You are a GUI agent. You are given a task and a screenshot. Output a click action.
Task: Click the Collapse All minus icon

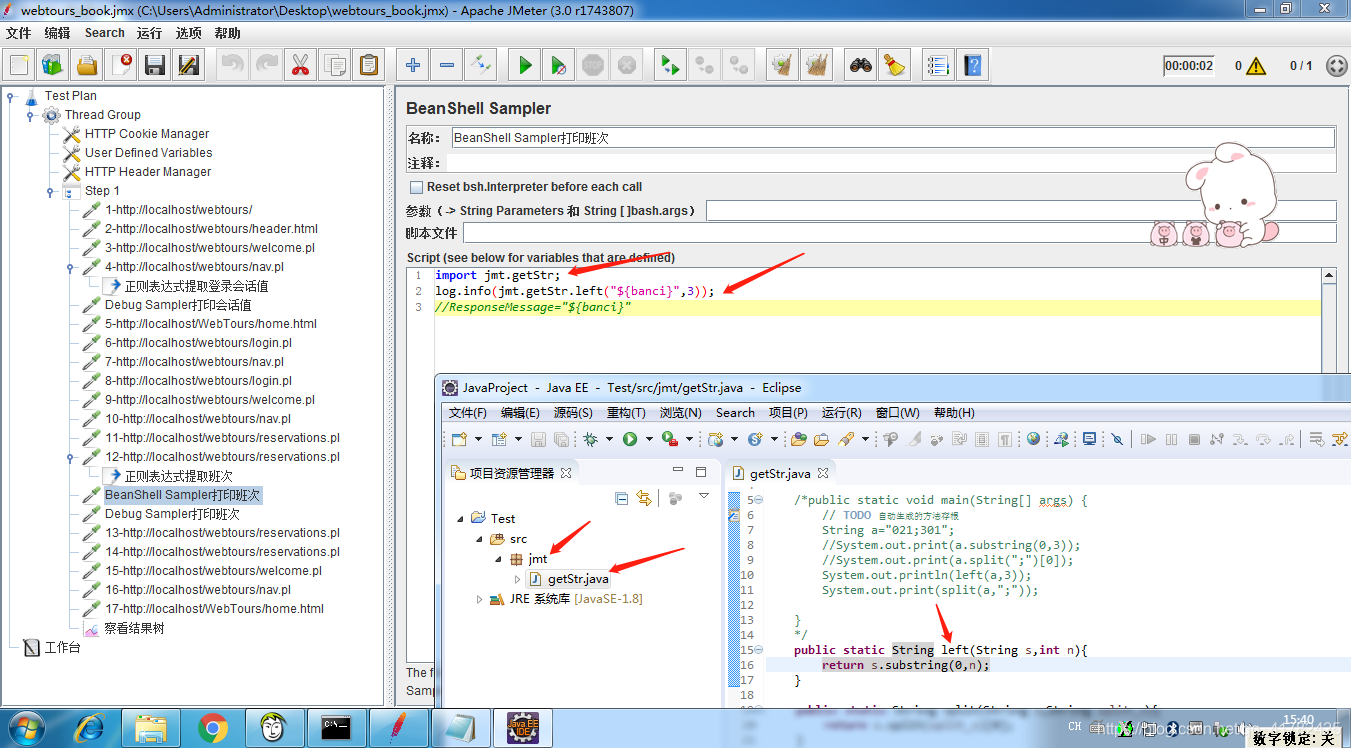click(x=447, y=66)
